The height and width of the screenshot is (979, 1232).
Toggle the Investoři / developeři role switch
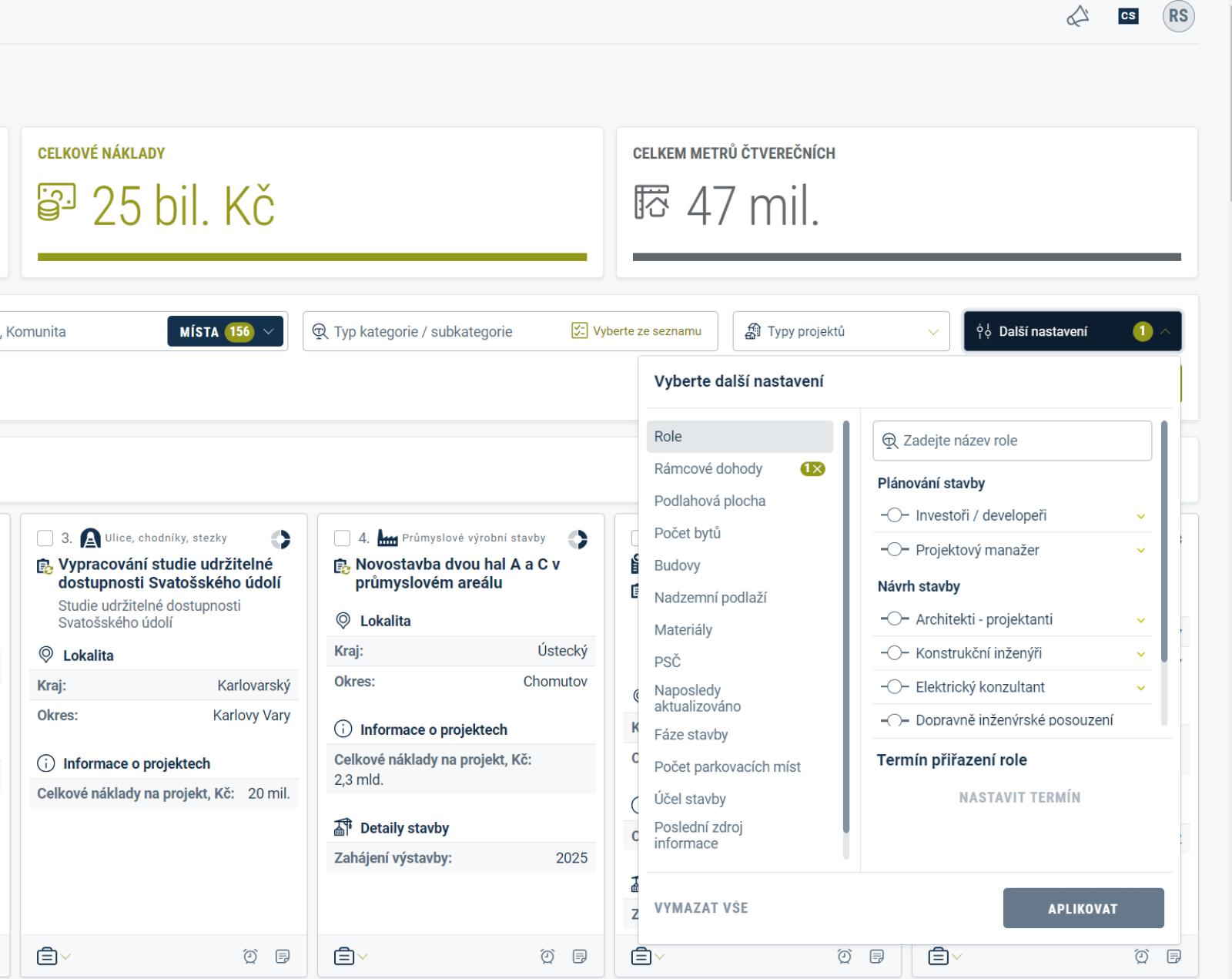click(894, 515)
